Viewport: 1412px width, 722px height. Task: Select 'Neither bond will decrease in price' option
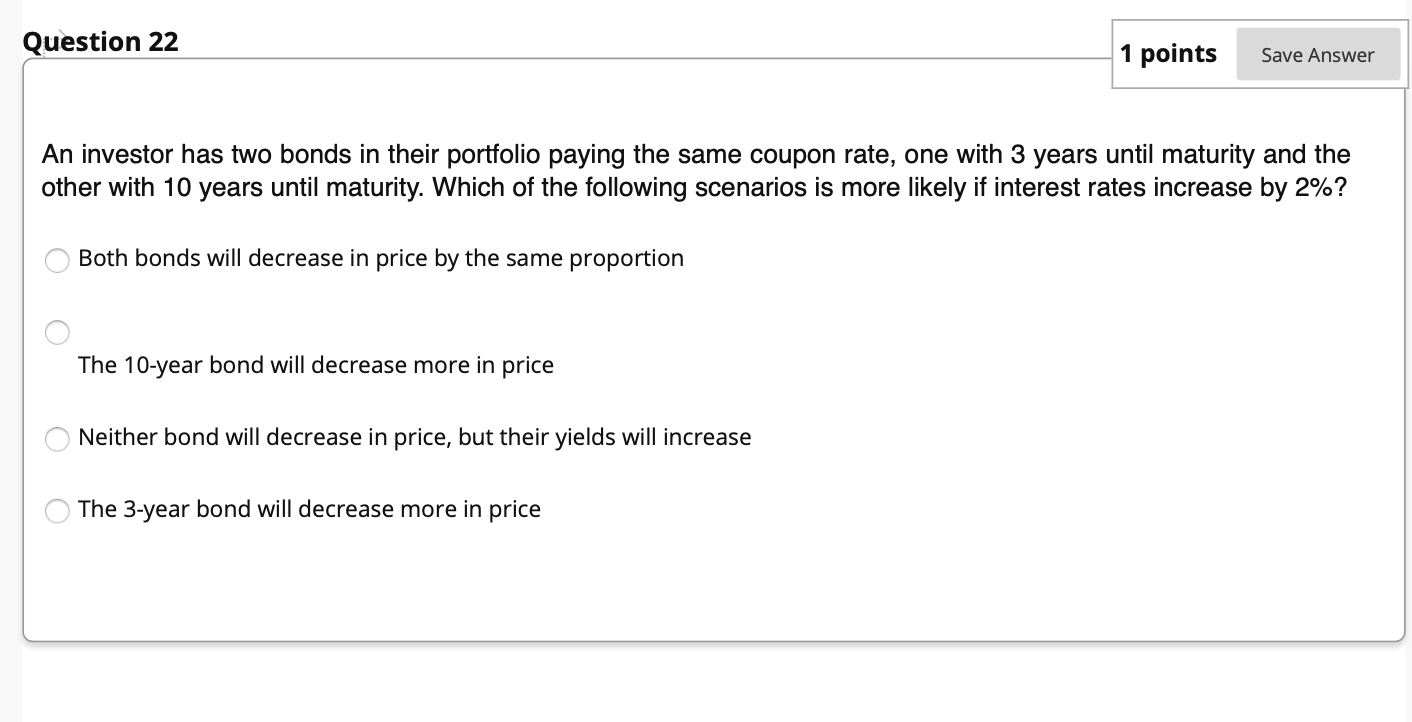coord(57,438)
